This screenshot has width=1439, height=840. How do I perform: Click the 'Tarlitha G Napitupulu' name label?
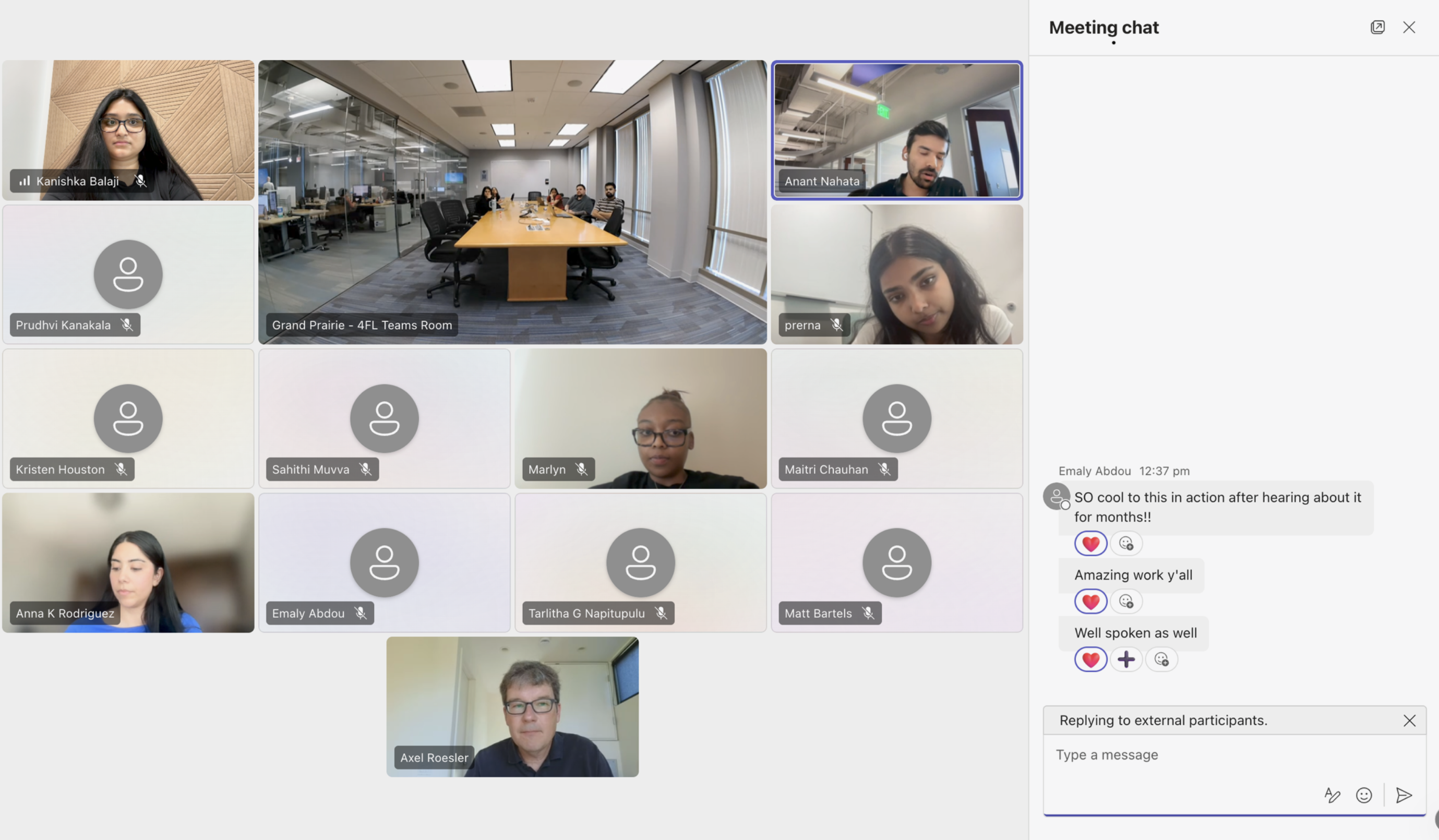(x=586, y=613)
